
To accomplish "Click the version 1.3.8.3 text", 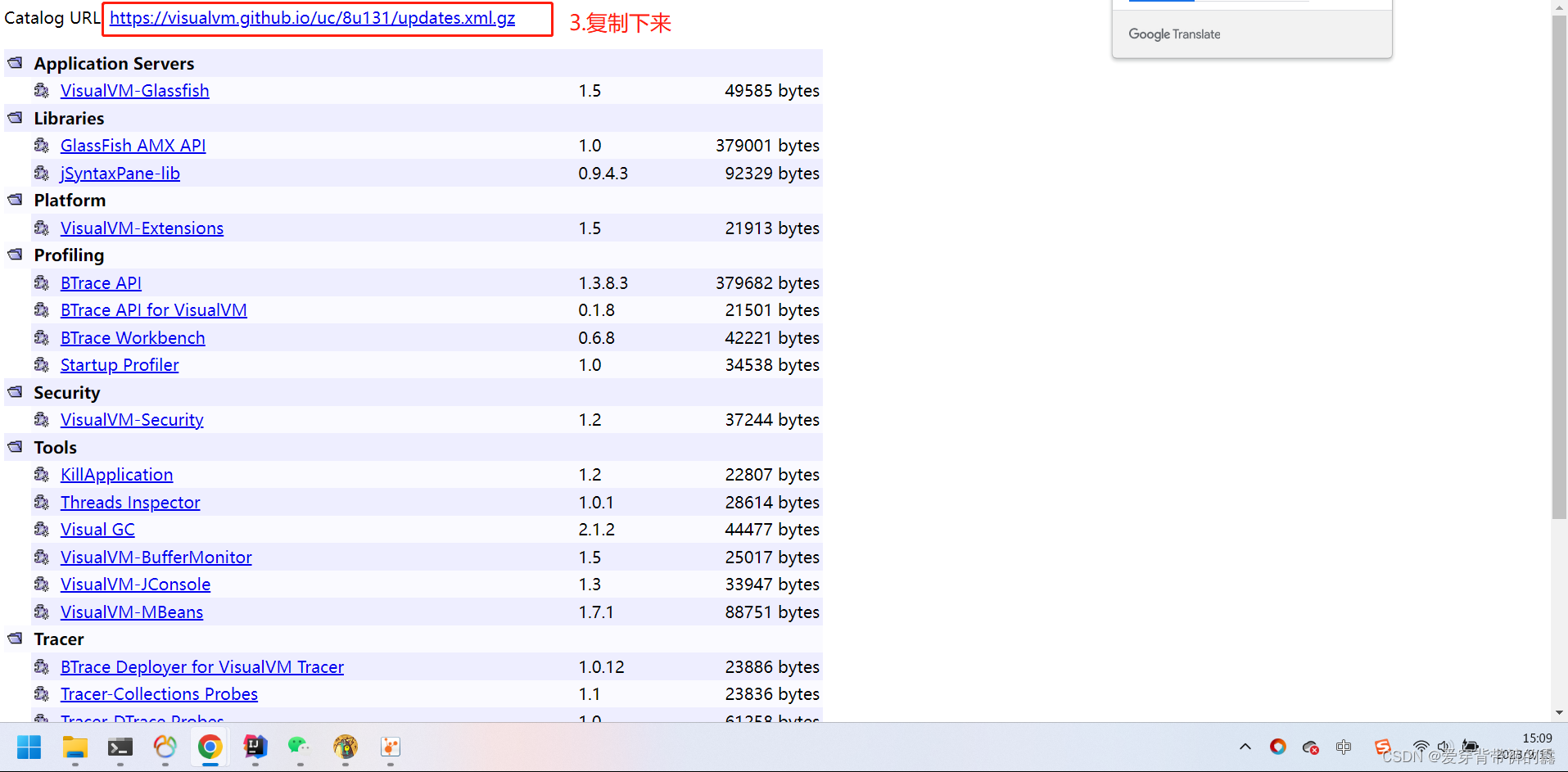I will coord(603,283).
